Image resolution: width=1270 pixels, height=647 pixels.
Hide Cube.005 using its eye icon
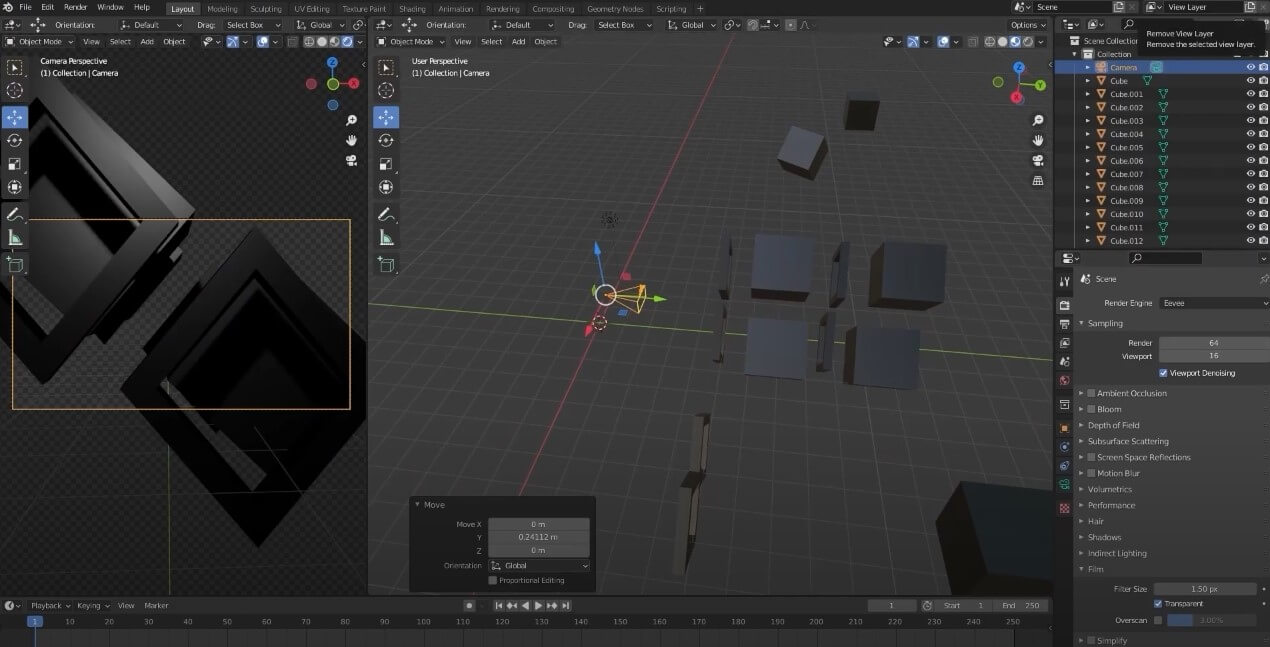1250,147
